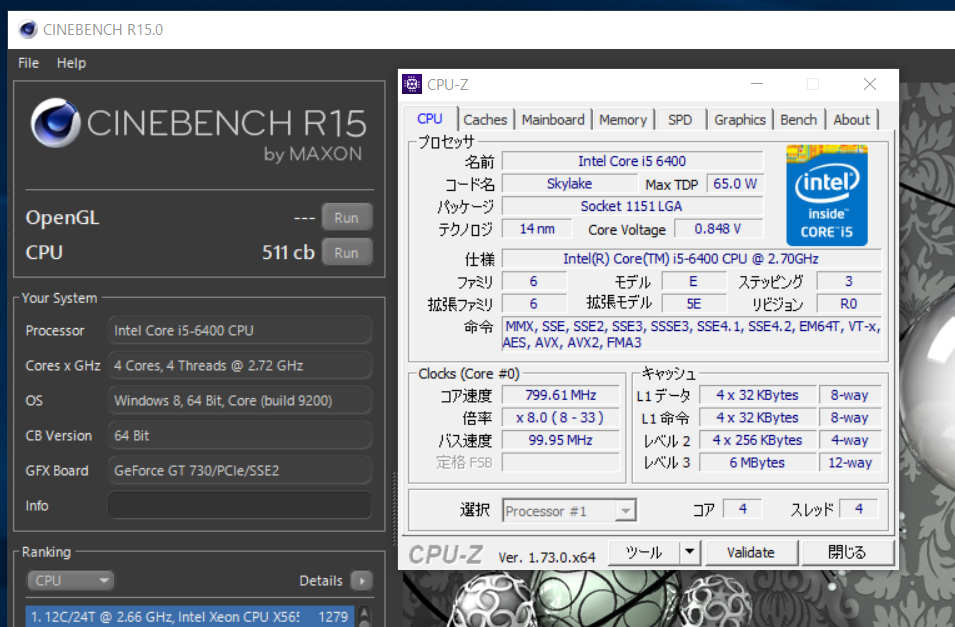Switch to the SPD tab
The height and width of the screenshot is (627, 955).
[x=680, y=120]
